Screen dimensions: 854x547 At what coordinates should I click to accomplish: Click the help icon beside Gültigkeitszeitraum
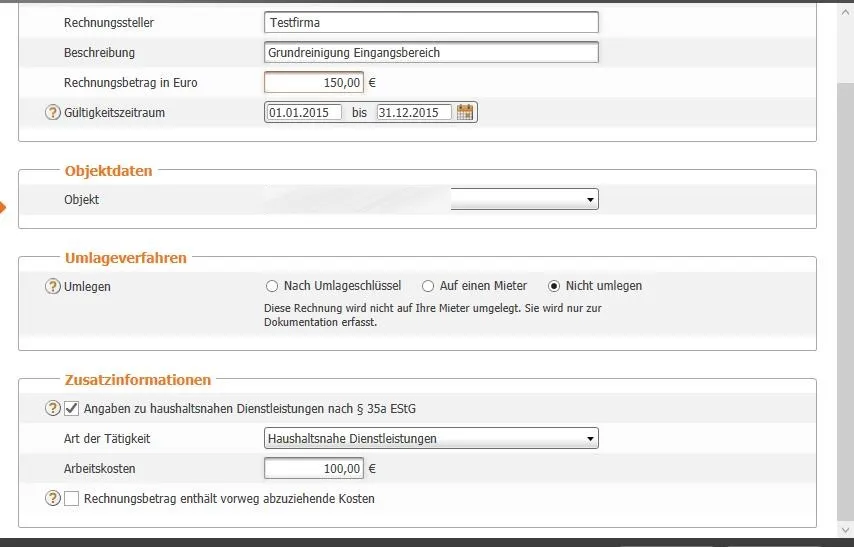pos(53,113)
